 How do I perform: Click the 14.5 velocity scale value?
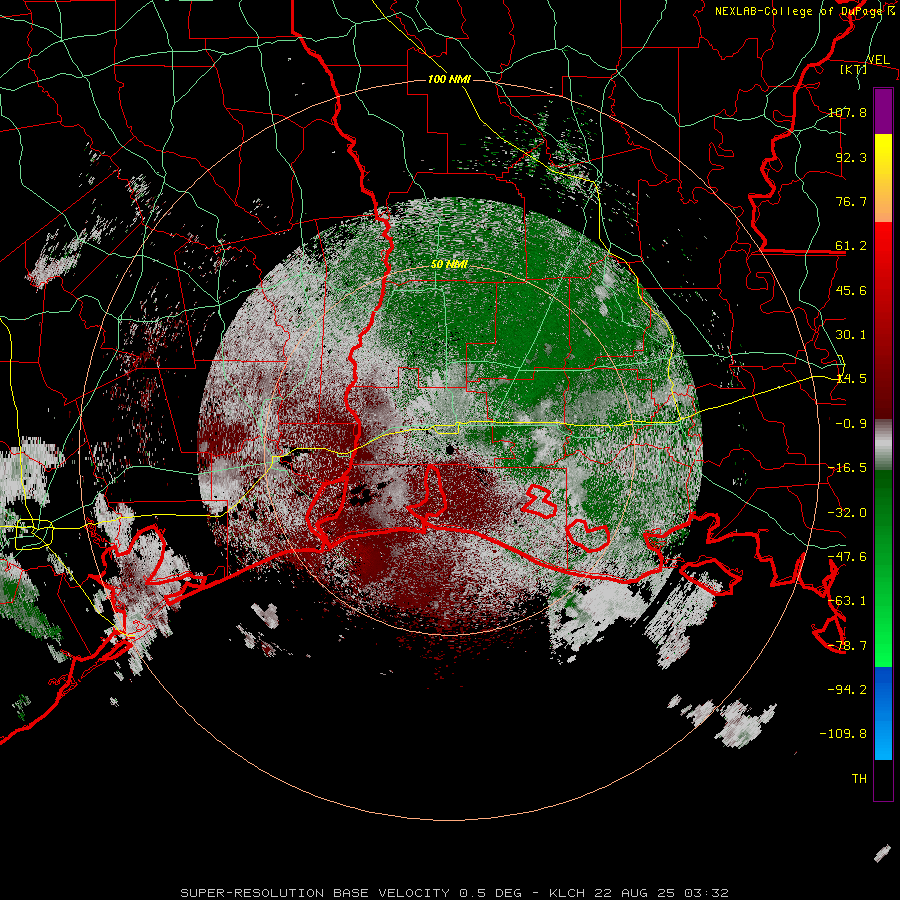(851, 379)
